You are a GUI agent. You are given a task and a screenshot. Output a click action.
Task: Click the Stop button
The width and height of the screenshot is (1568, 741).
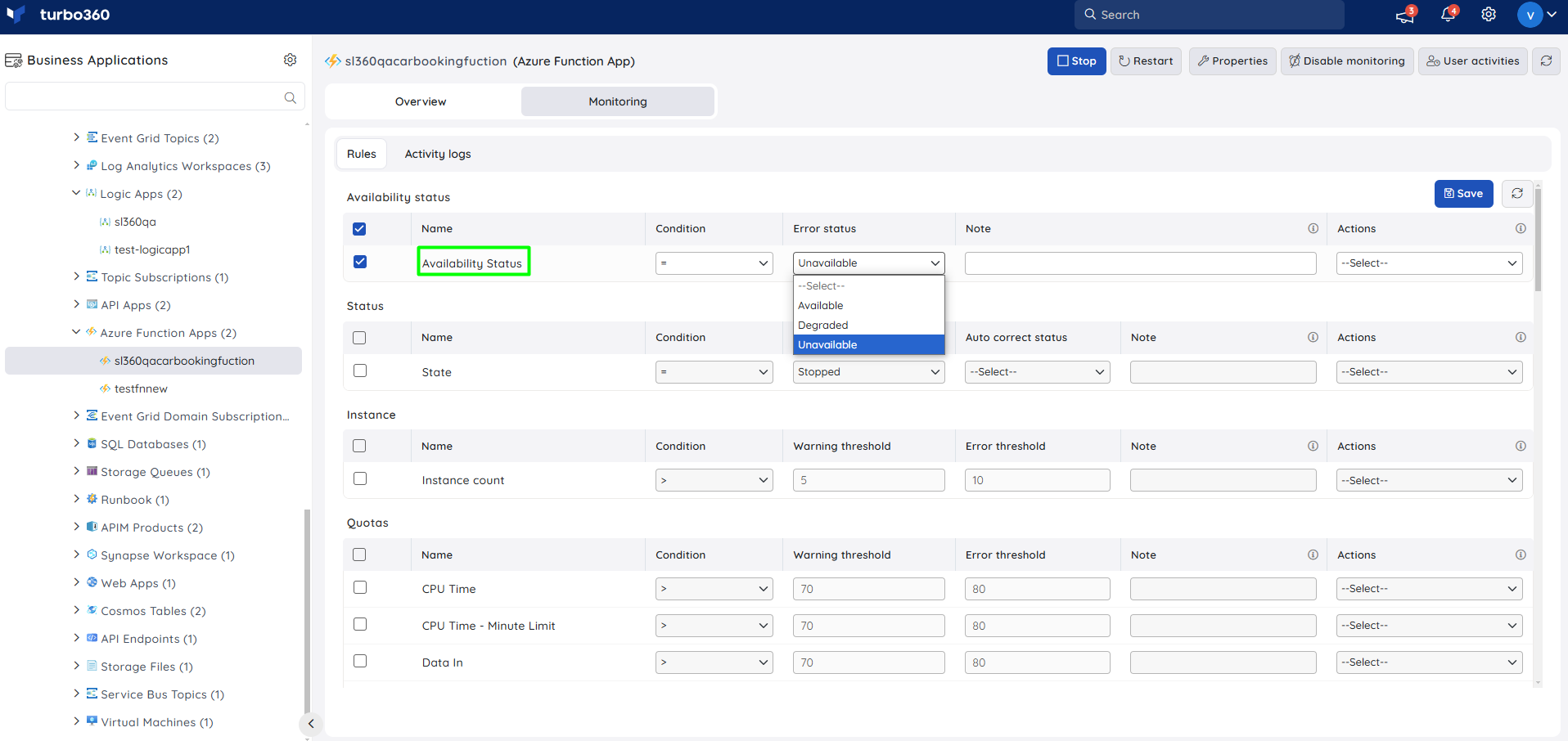coord(1076,61)
